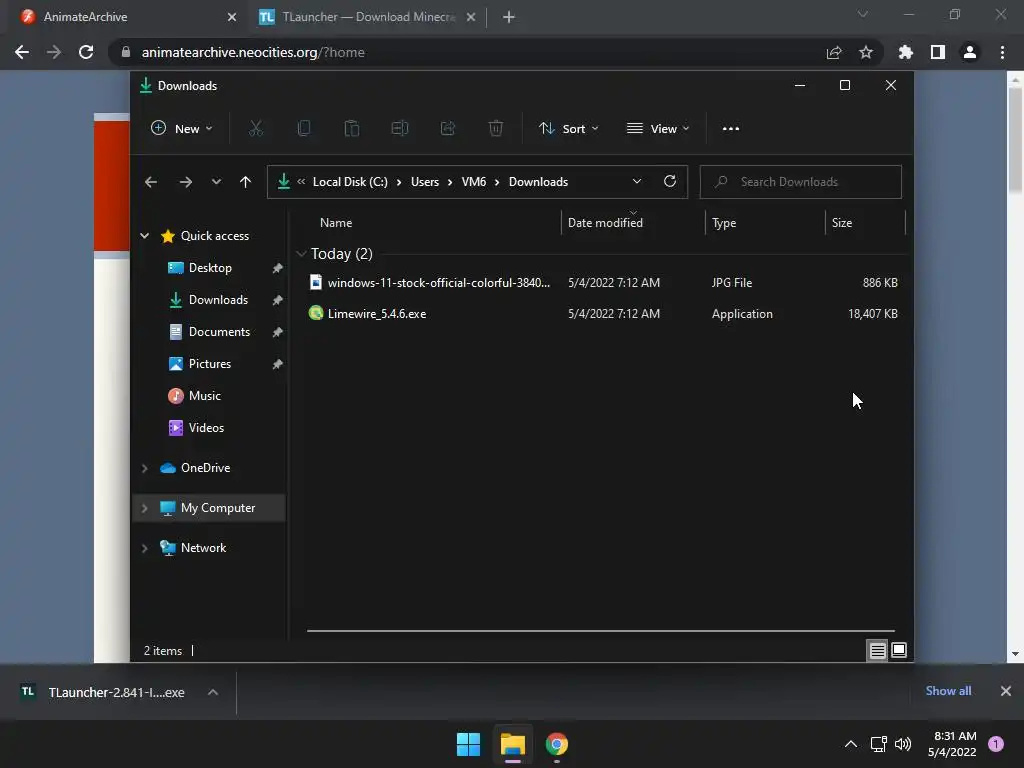The height and width of the screenshot is (768, 1024).
Task: Open Chrome profile avatar icon
Action: click(x=970, y=52)
